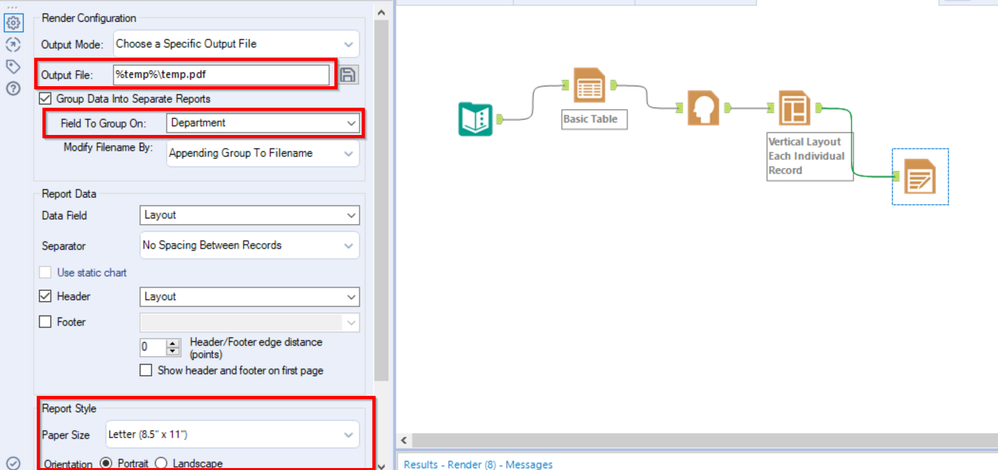Click the Header/Footer edge distance value box

pyautogui.click(x=152, y=347)
